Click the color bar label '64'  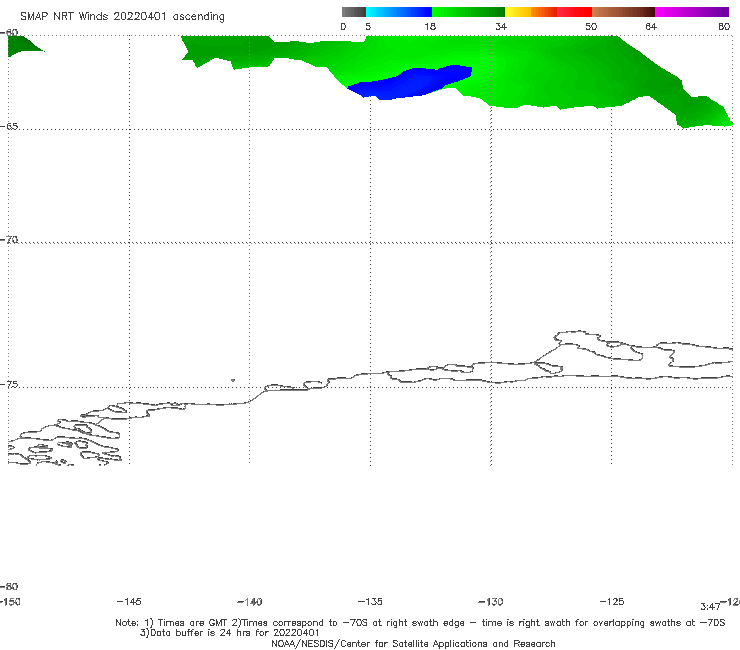(x=651, y=26)
